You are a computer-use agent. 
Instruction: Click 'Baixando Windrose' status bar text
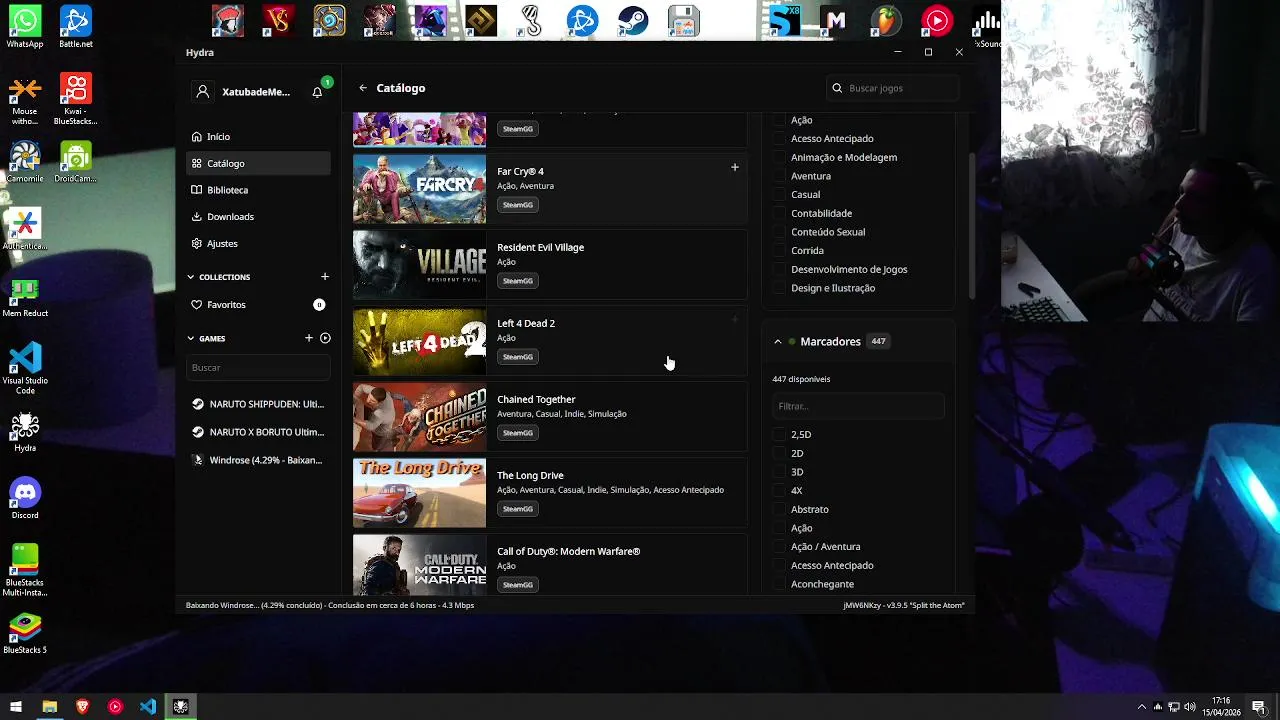[330, 605]
